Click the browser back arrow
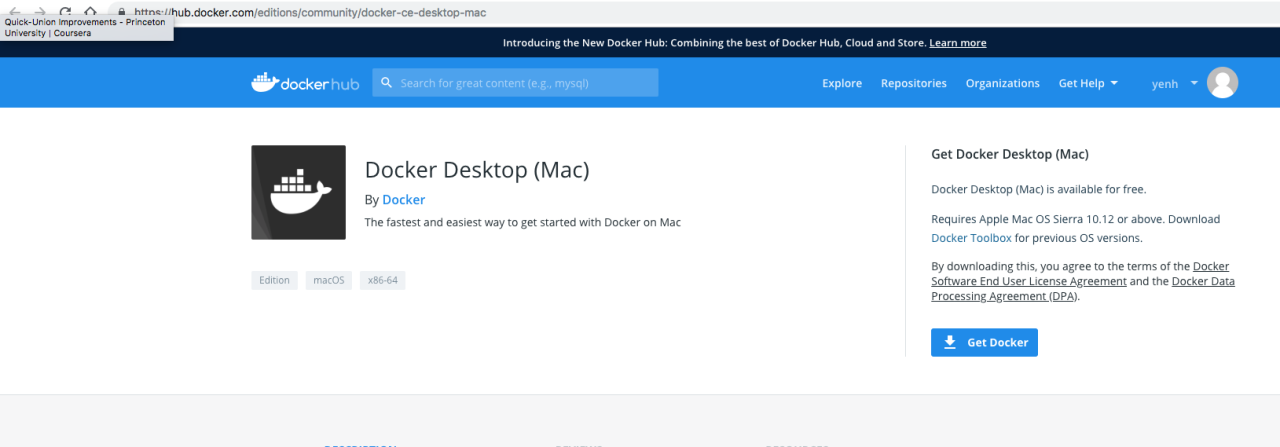Viewport: 1280px width, 447px height. coord(14,12)
